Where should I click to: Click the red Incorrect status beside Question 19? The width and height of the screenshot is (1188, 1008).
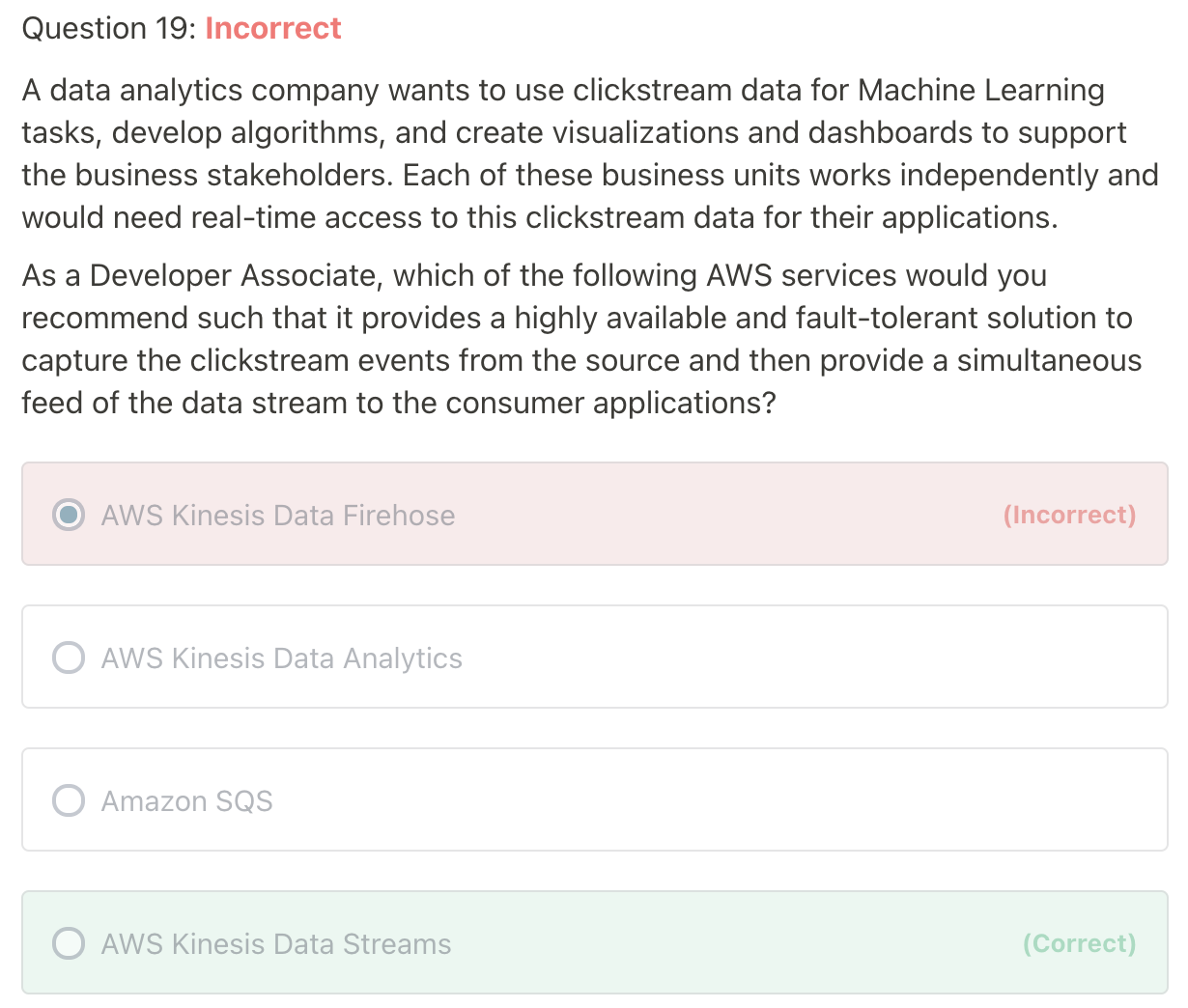(x=273, y=29)
